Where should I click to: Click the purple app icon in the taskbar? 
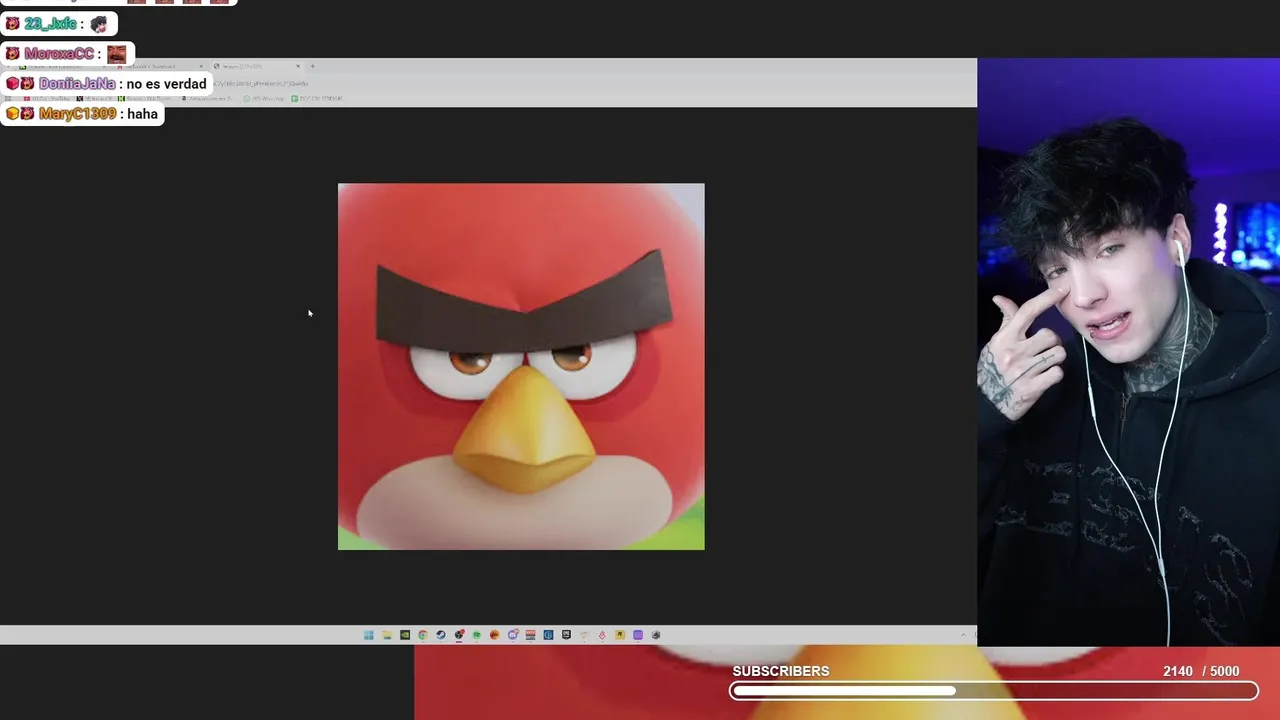click(638, 635)
